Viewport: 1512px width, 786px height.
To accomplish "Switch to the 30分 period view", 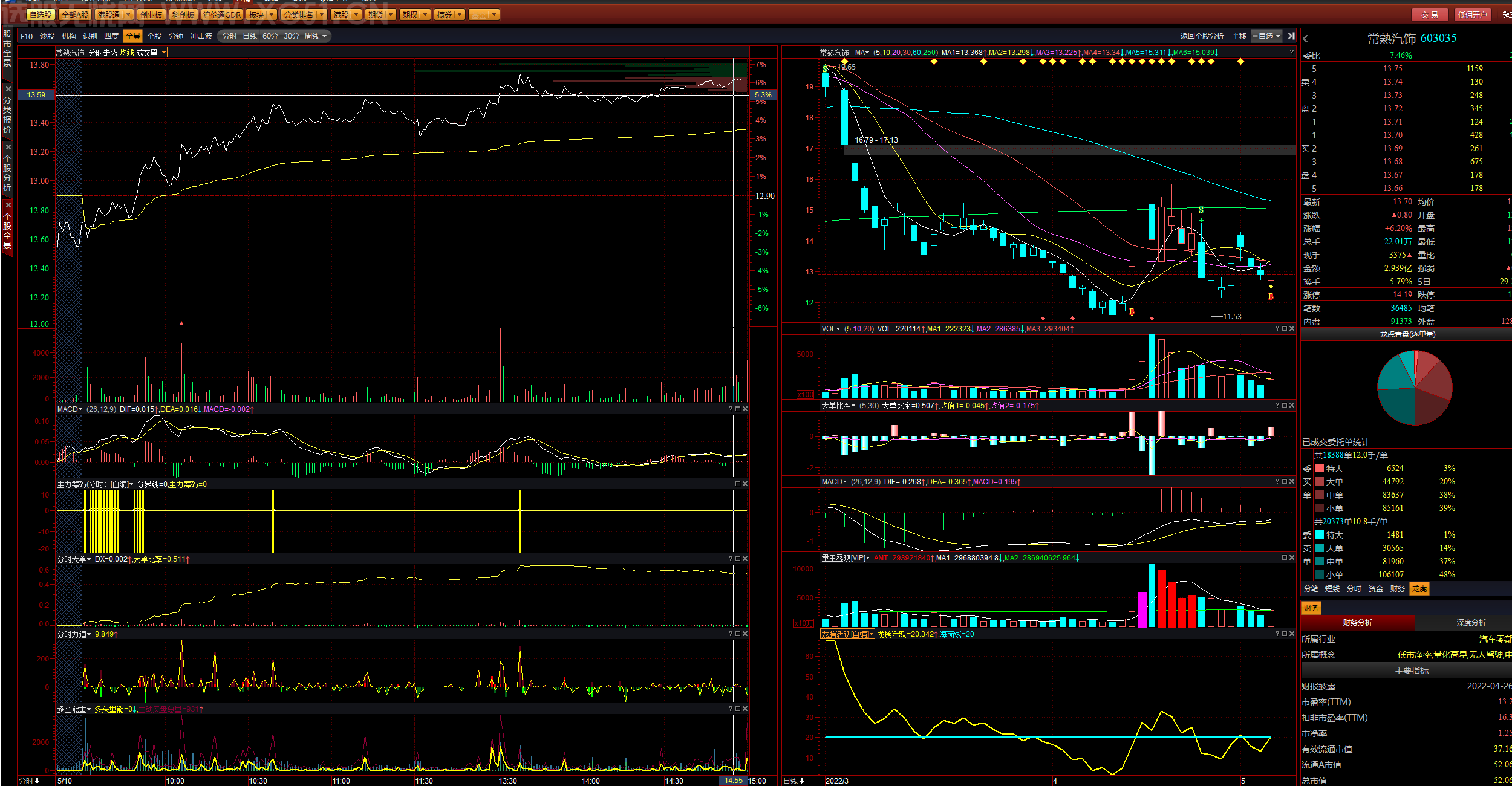I will [x=292, y=36].
